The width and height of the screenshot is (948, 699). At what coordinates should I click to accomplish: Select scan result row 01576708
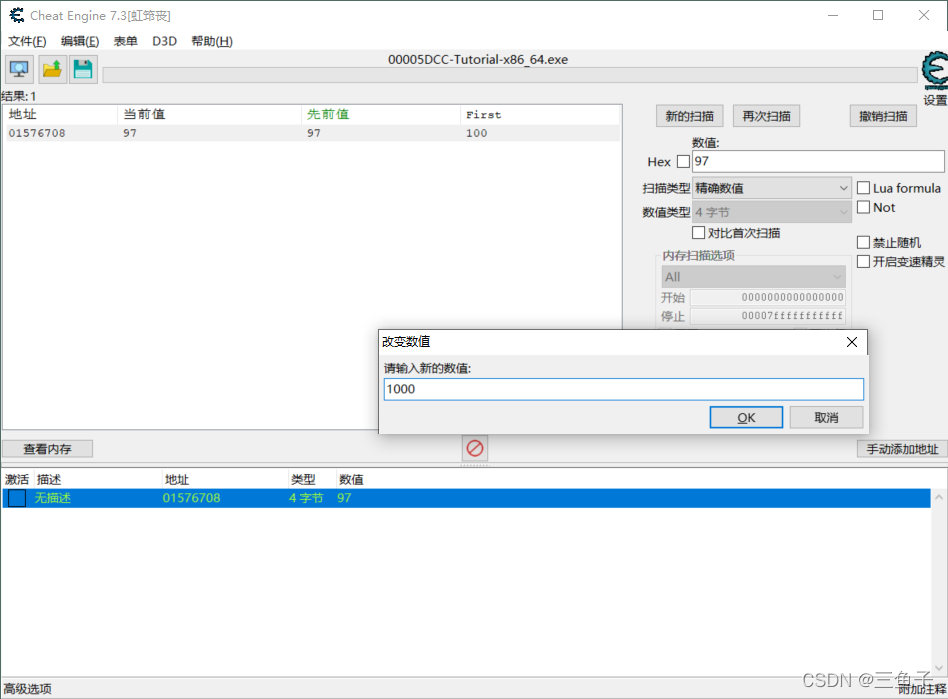click(312, 133)
